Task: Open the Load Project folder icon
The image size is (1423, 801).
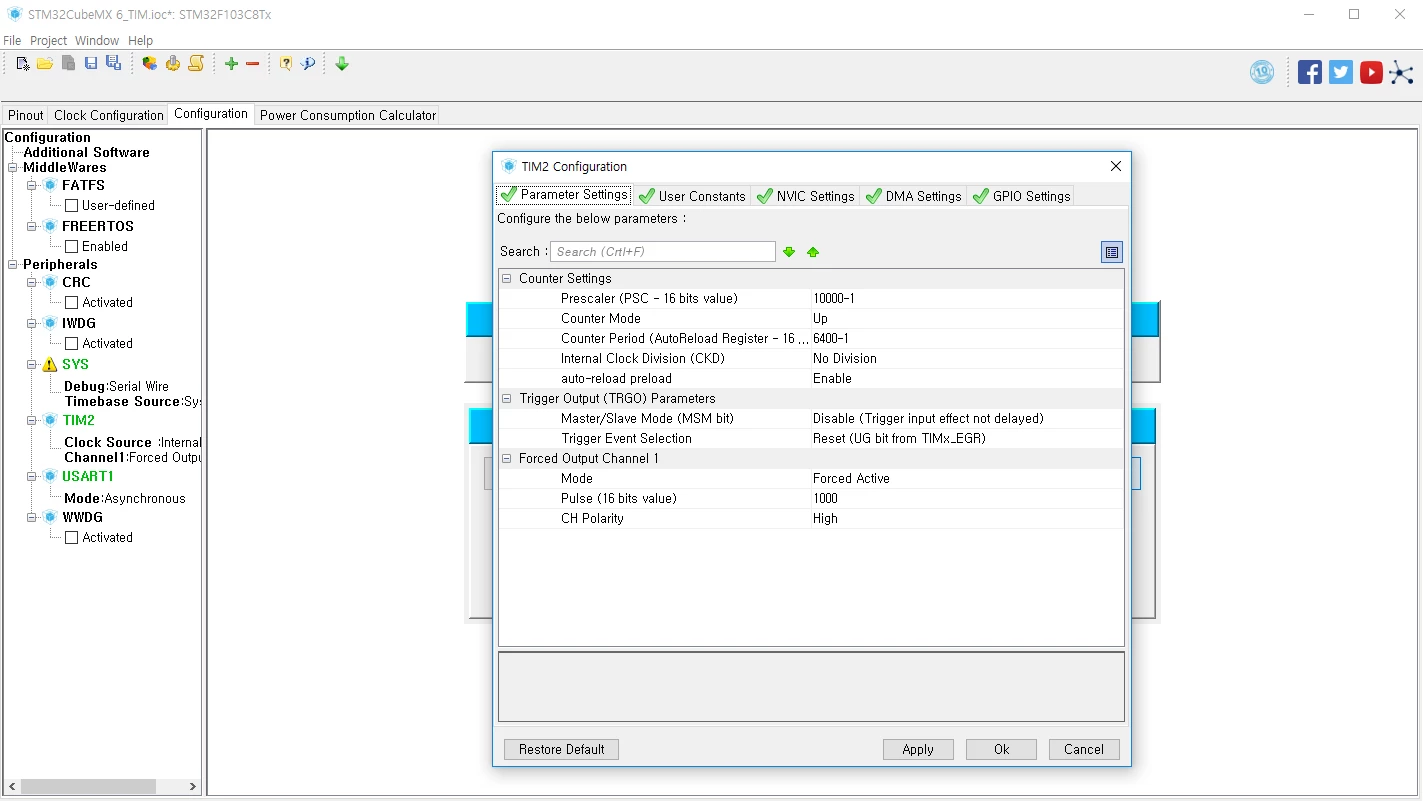Action: point(45,64)
